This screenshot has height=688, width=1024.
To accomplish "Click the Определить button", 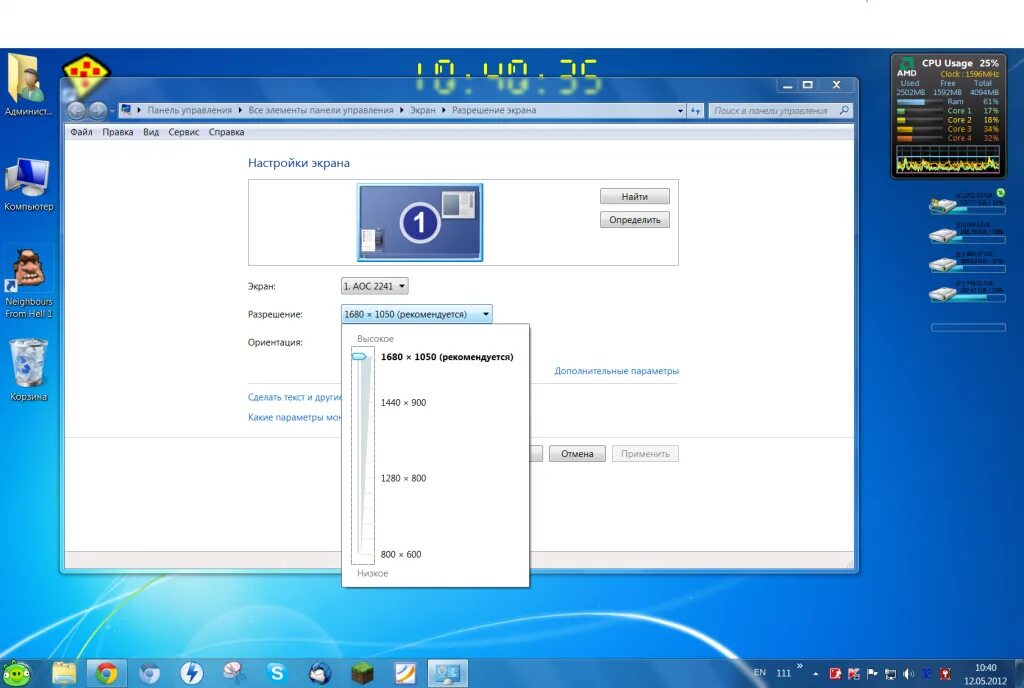I will coord(635,220).
